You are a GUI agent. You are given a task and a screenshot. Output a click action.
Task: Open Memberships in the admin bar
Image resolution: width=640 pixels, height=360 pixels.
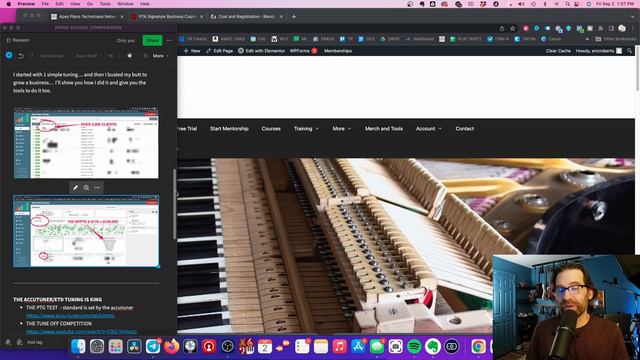pyautogui.click(x=338, y=51)
